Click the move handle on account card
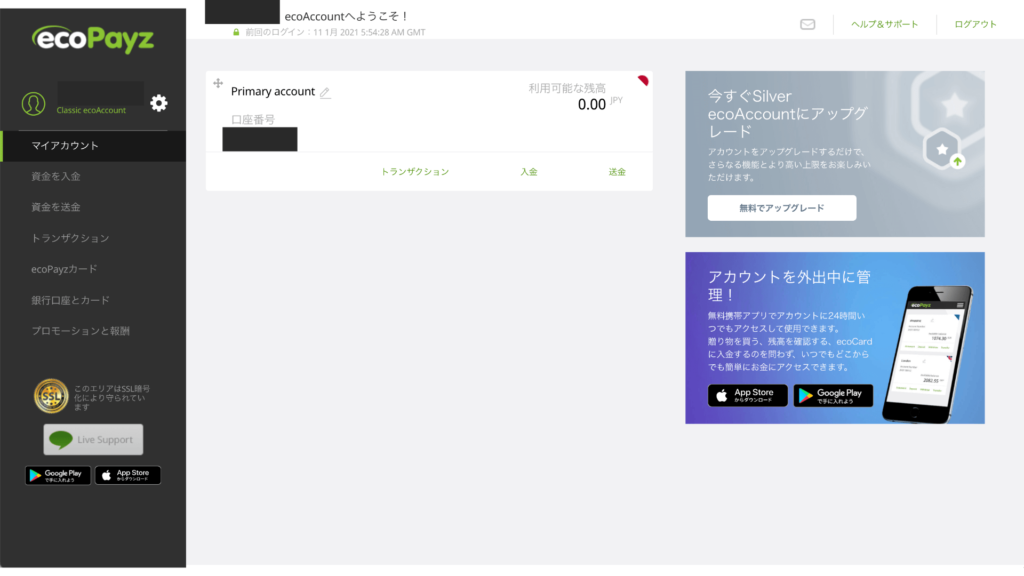1024x576 pixels. point(218,83)
